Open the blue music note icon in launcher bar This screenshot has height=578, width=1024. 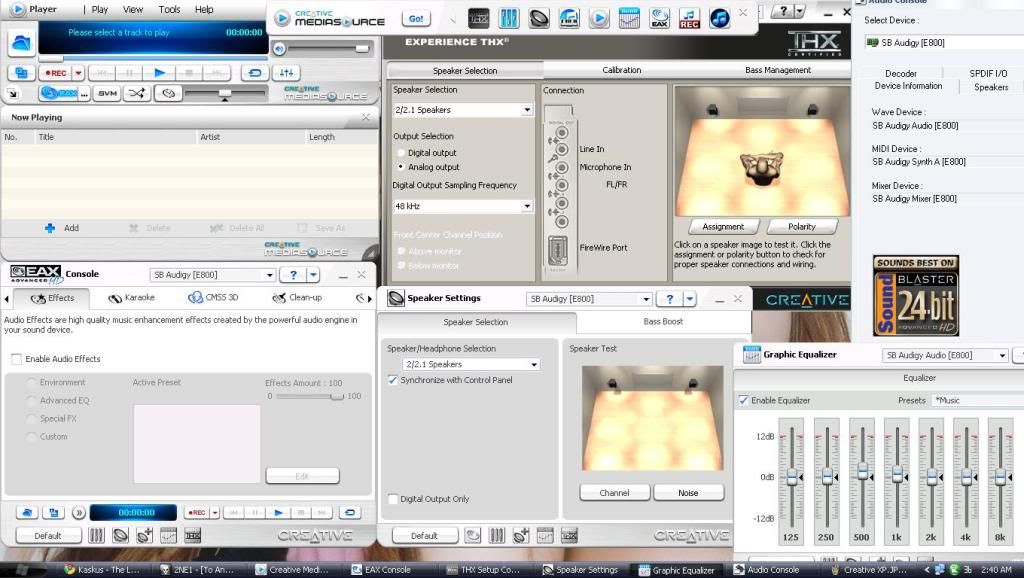(x=720, y=18)
